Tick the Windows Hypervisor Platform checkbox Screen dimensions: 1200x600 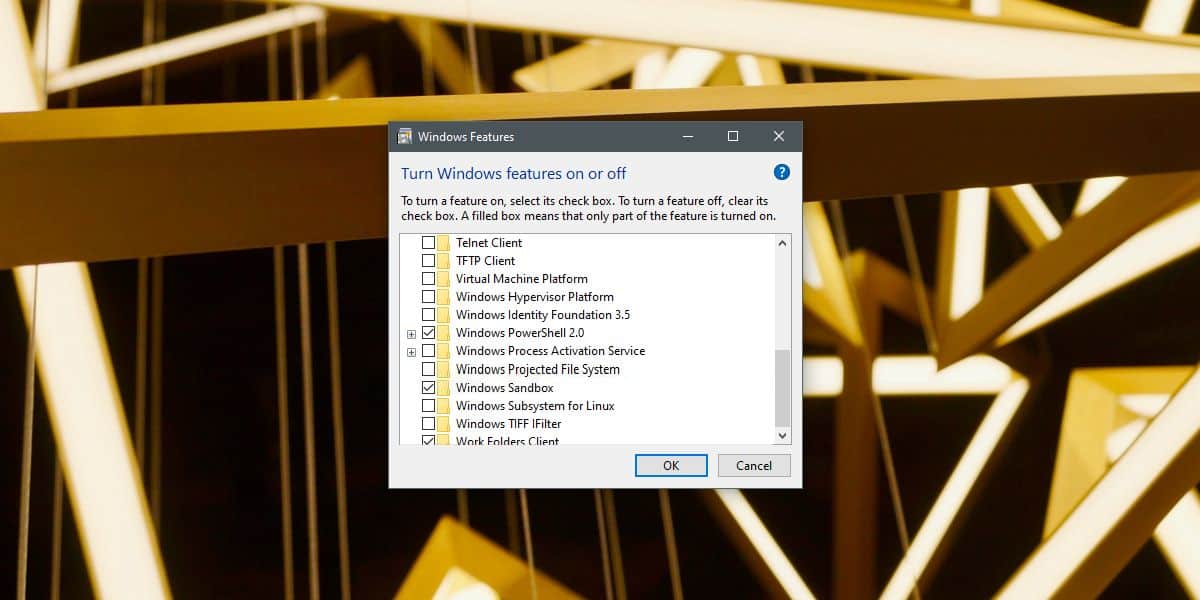tap(428, 297)
